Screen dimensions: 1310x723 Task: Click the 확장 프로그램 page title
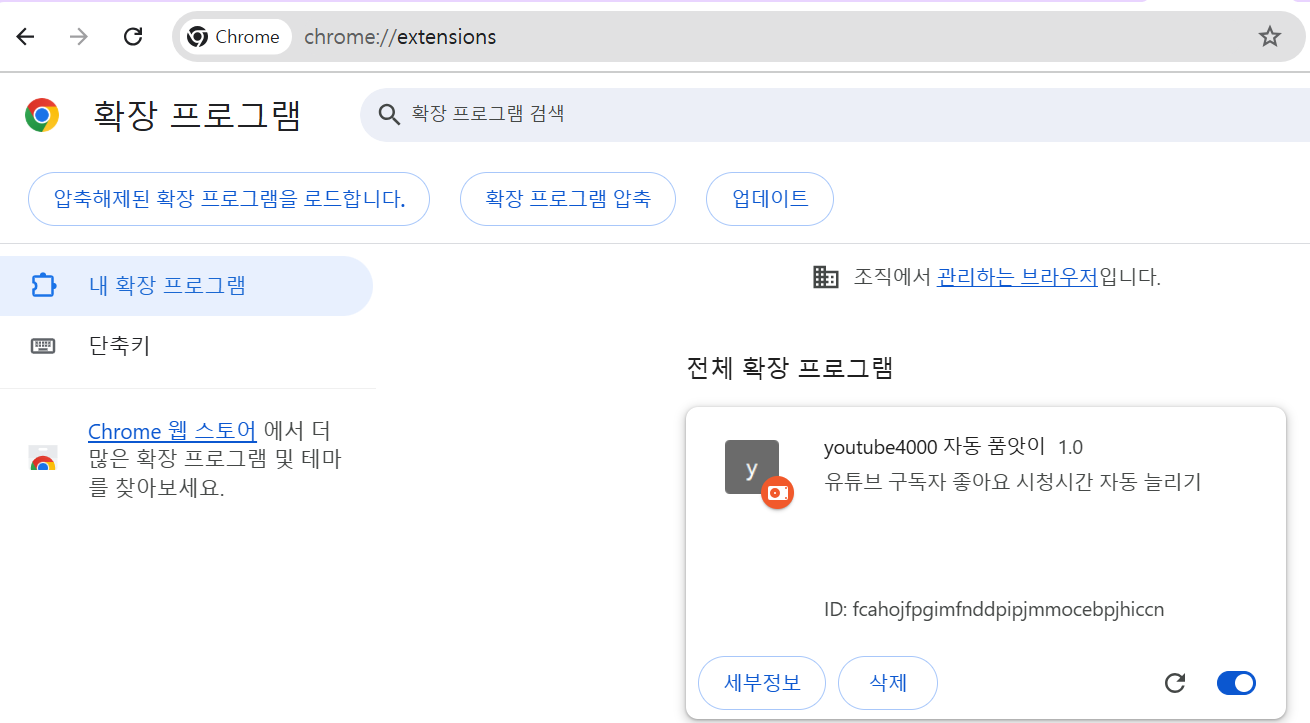click(x=196, y=115)
